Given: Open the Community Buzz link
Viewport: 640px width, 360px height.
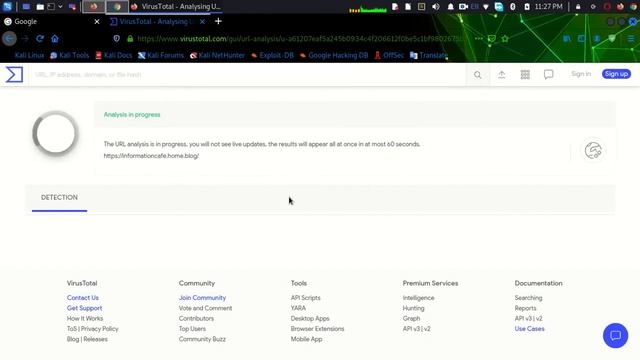Looking at the screenshot, I should tap(202, 339).
